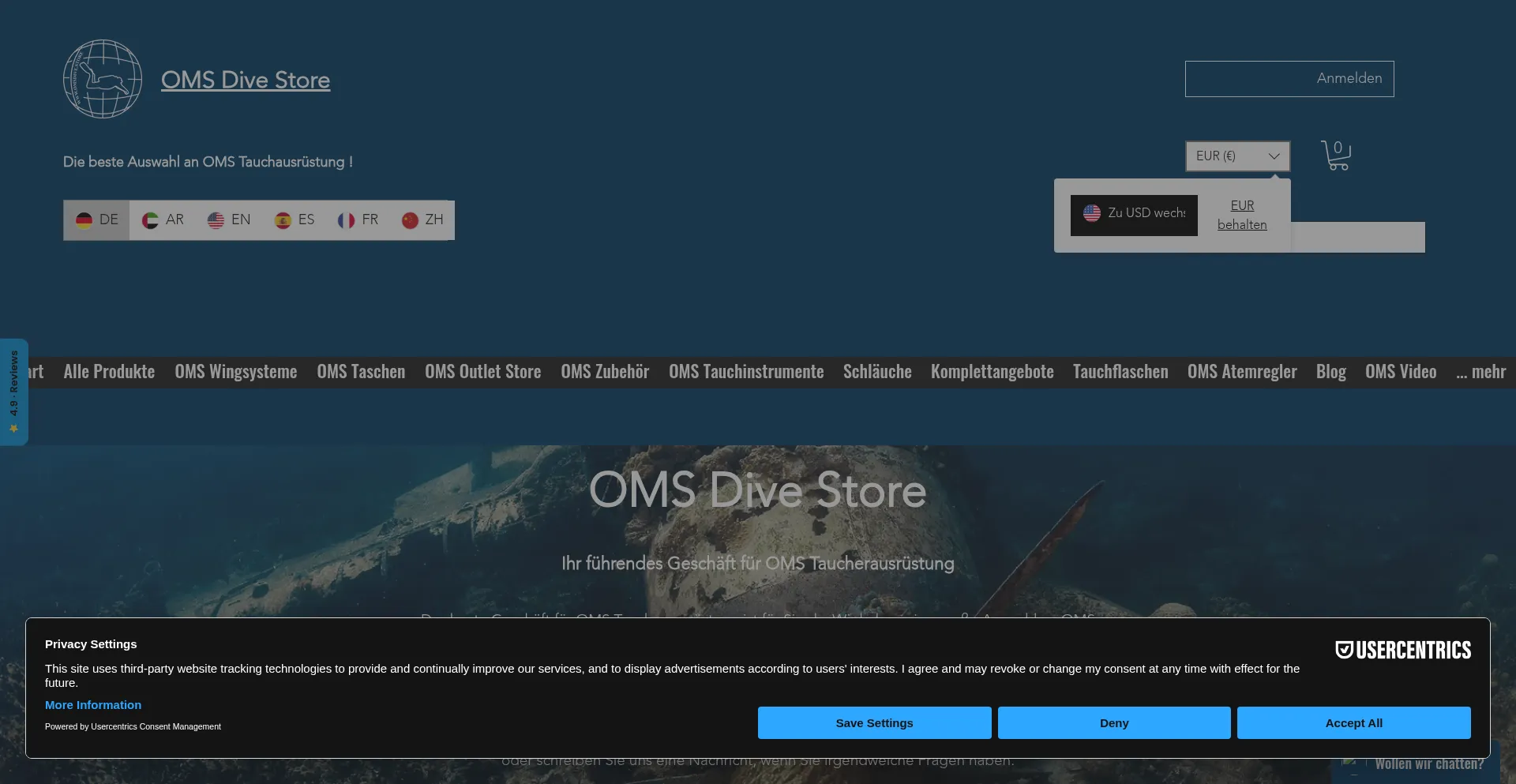Image resolution: width=1516 pixels, height=784 pixels.
Task: Switch language to Chinese ZH
Action: pos(422,219)
